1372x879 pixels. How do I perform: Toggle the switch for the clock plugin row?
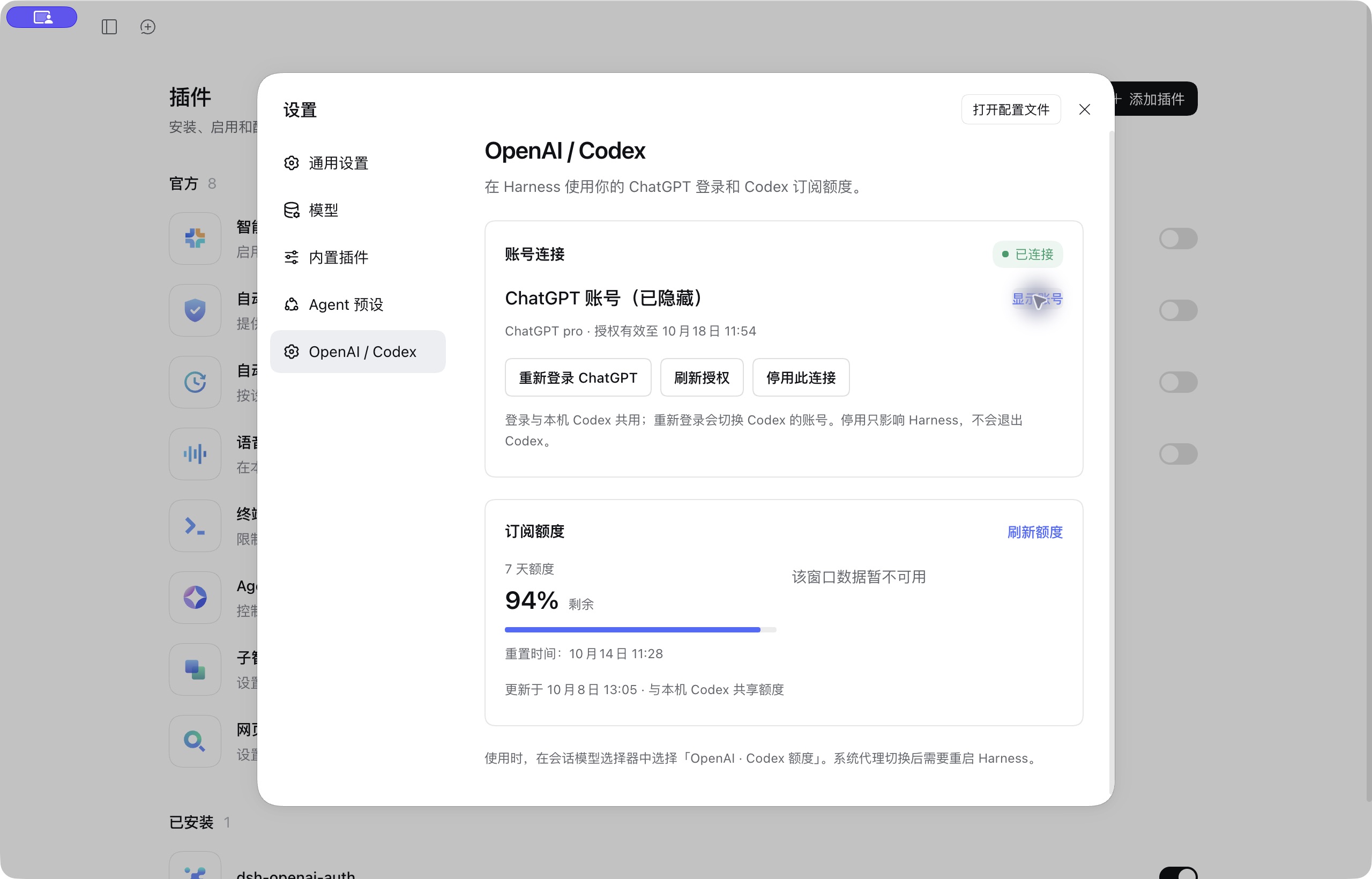tap(1178, 383)
